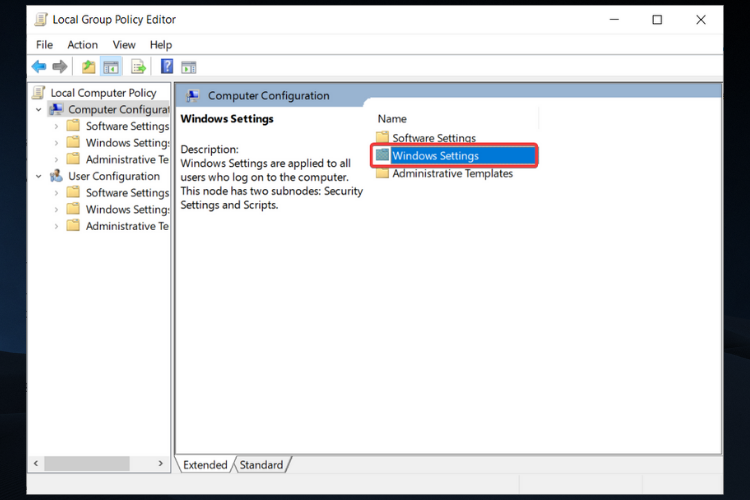Expand Administrative Templates under User Configuration
Screen dimensions: 750x500
click(56, 226)
